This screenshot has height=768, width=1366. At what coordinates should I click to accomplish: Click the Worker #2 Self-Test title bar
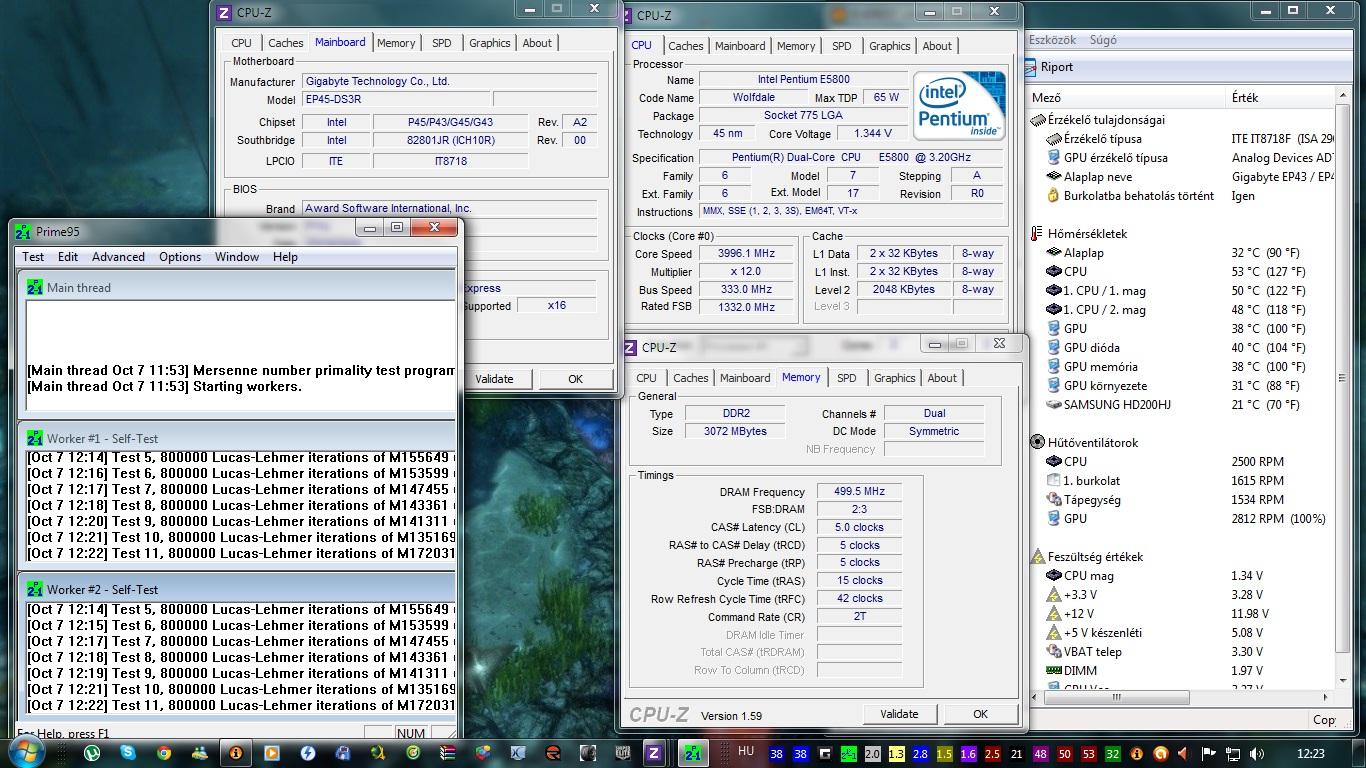(x=238, y=589)
